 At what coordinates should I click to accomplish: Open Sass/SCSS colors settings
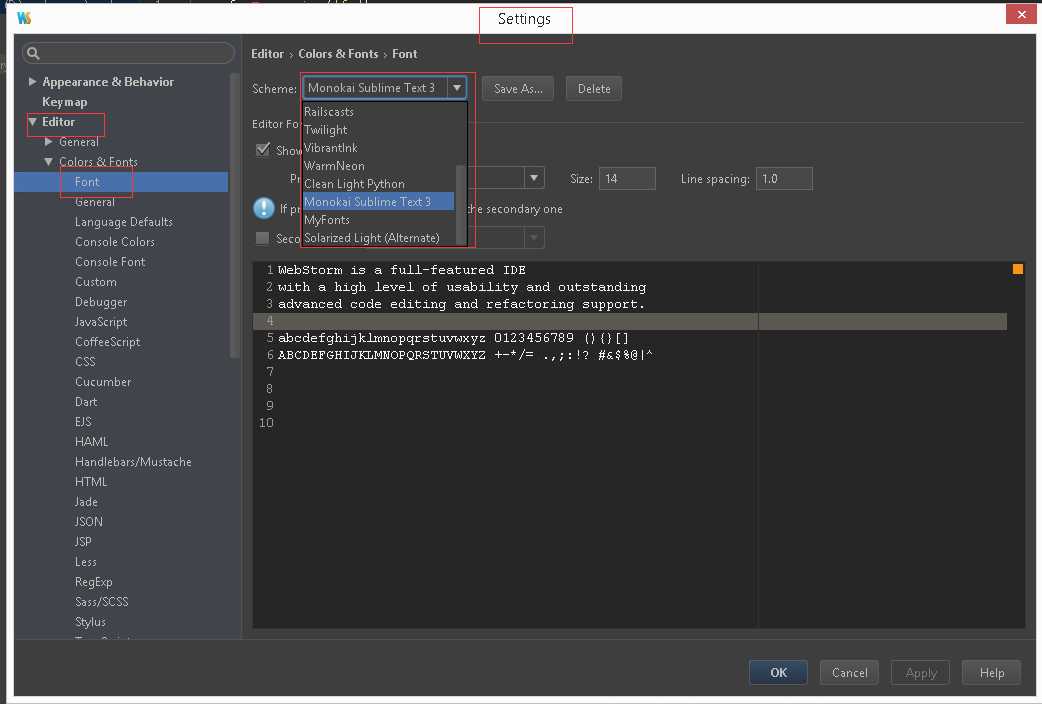101,601
